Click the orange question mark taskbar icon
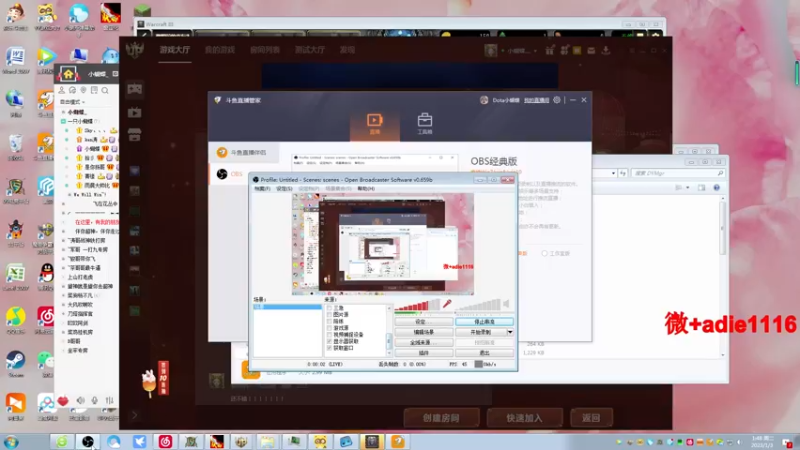Image resolution: width=800 pixels, height=450 pixels. tap(398, 442)
